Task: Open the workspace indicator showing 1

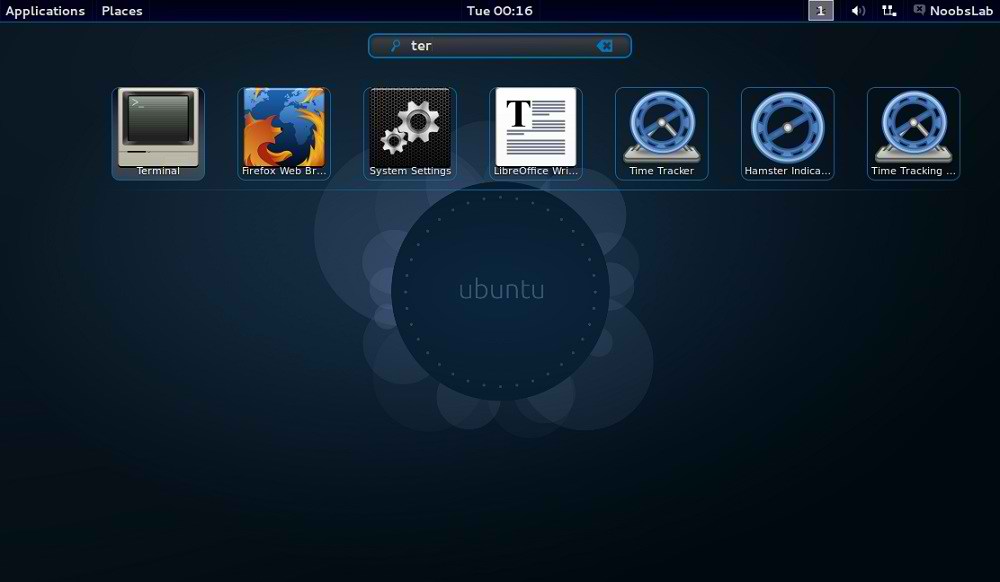Action: point(821,11)
